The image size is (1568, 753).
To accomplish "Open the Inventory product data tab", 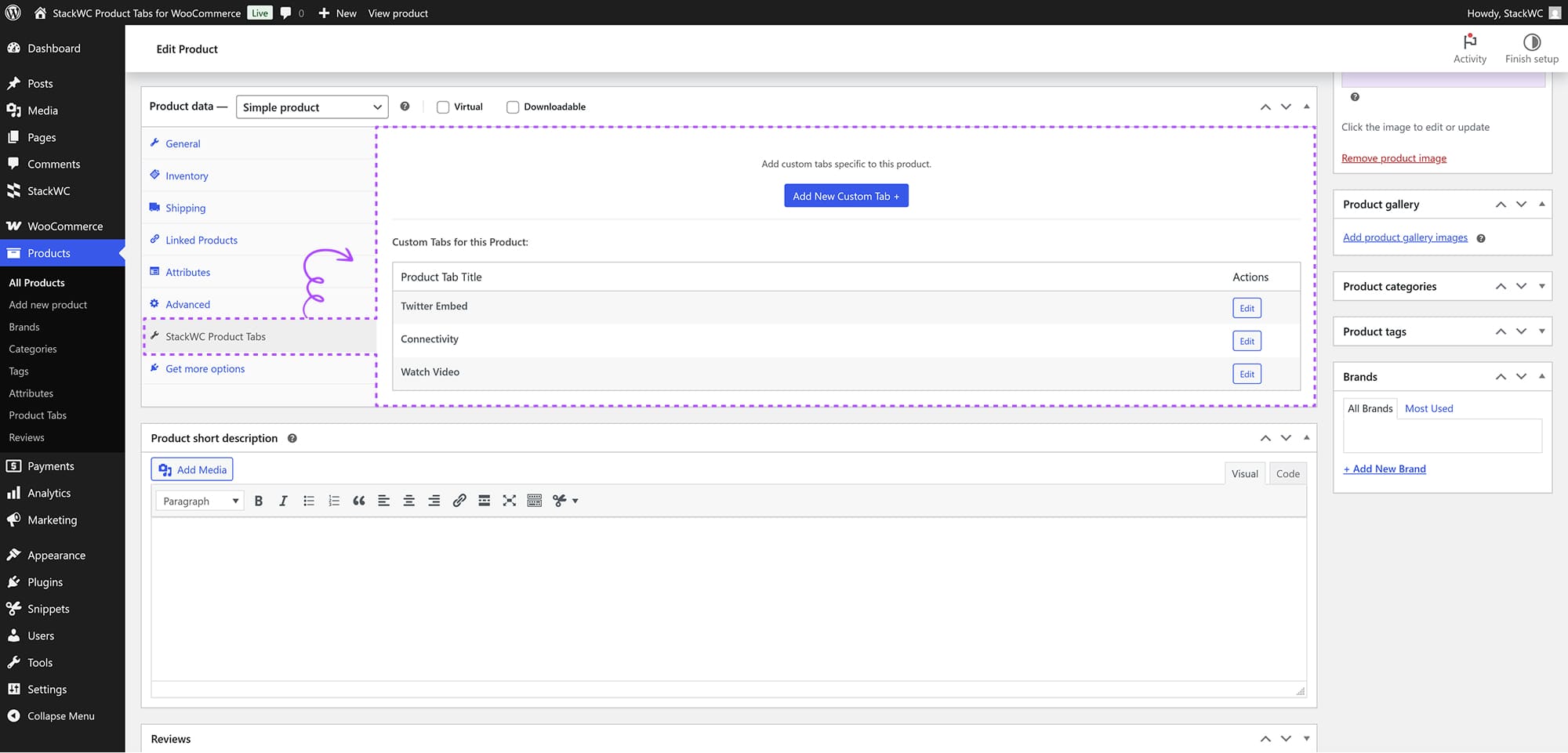I will click(x=187, y=176).
